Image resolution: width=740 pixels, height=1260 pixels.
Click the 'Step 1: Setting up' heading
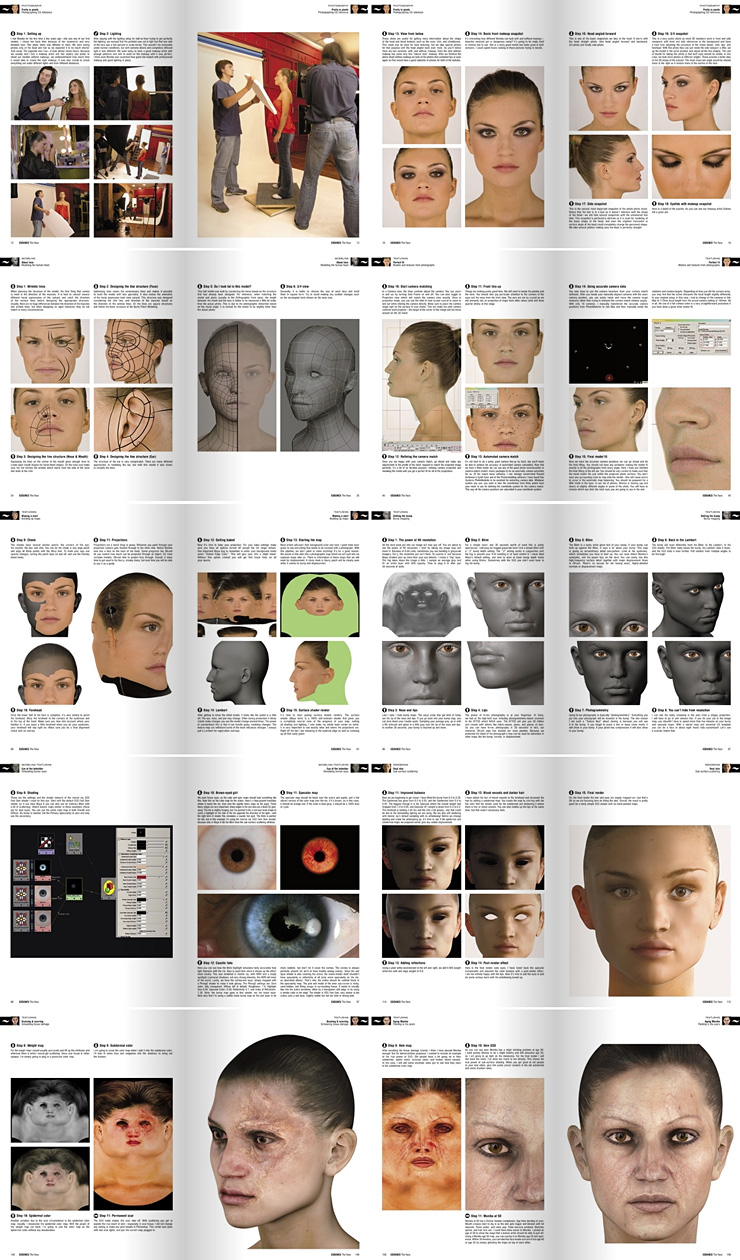(30, 33)
